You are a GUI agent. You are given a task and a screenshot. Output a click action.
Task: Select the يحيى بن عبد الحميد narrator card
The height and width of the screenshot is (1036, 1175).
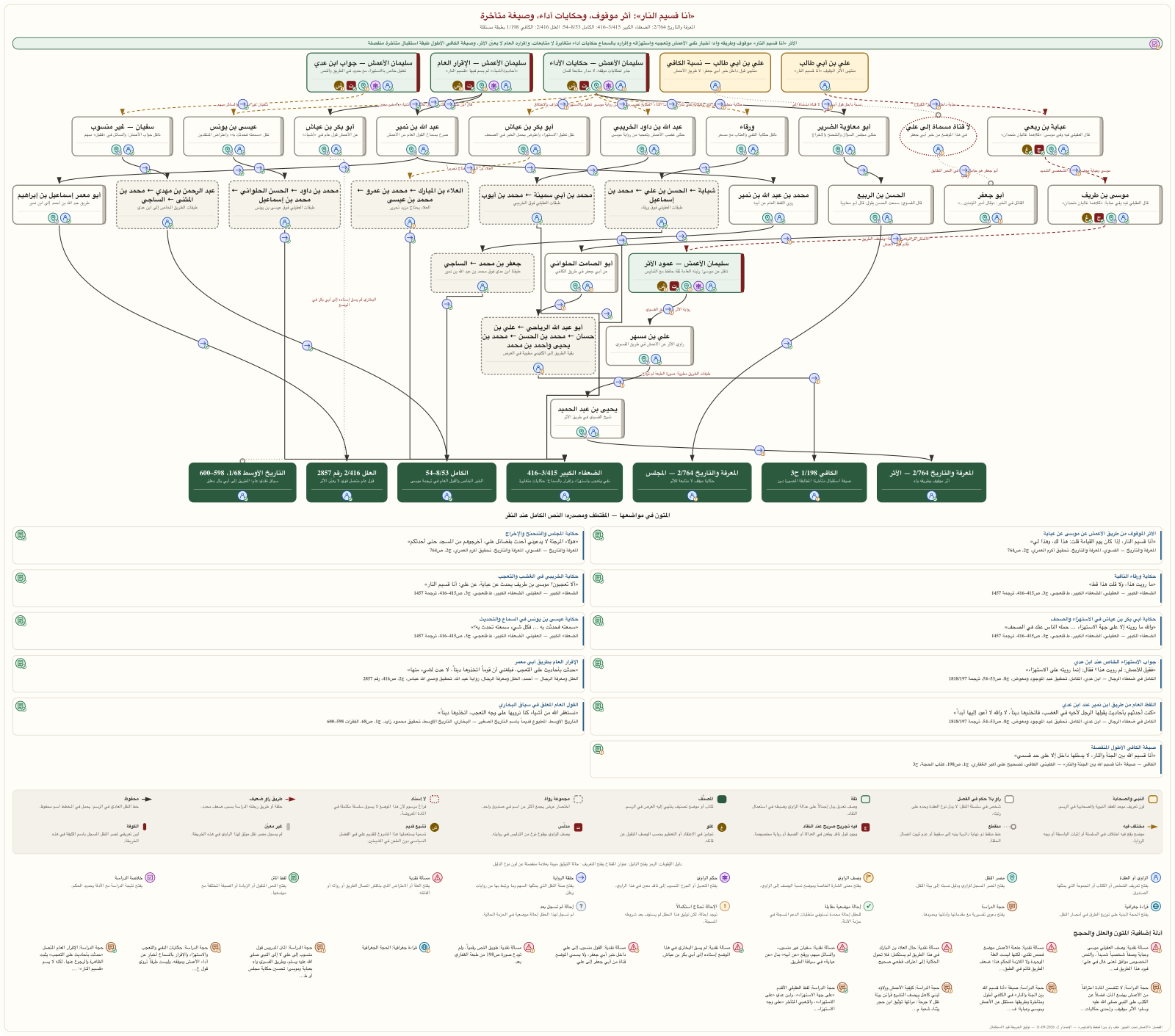587,419
